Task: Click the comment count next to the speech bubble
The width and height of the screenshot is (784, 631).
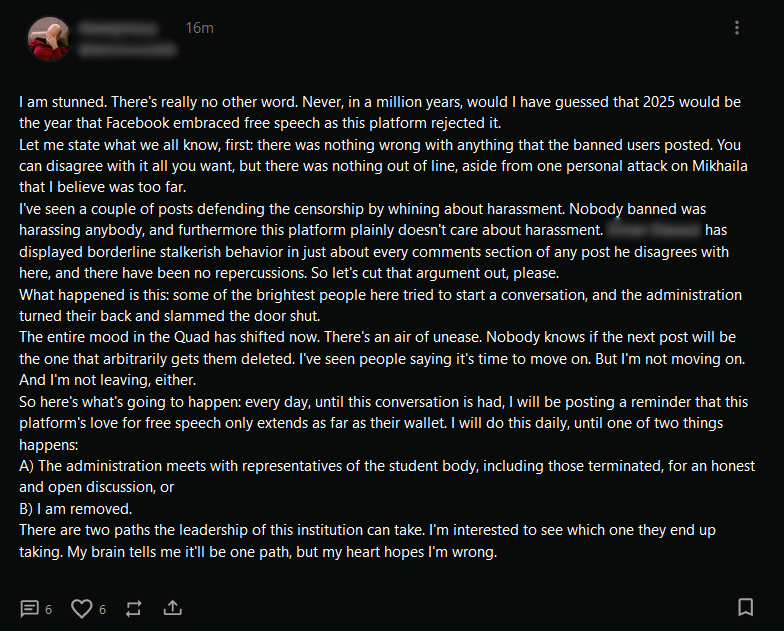Action: pos(48,610)
